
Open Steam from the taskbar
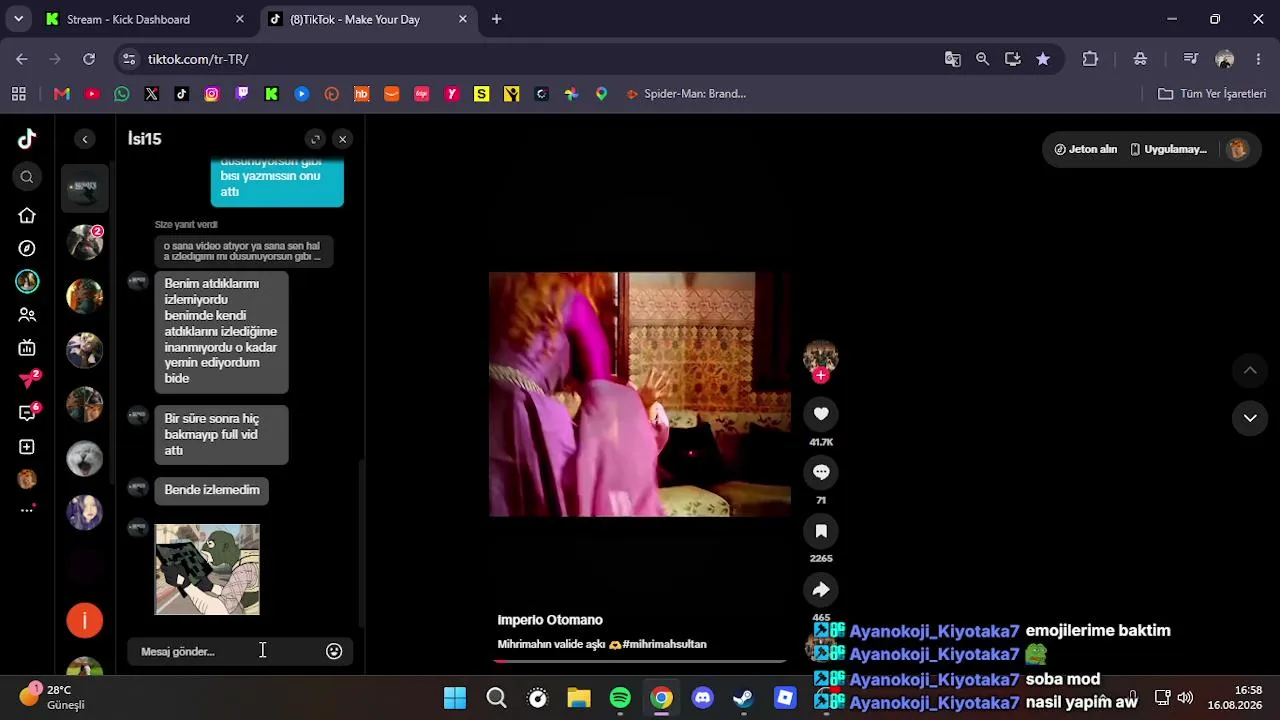(x=744, y=698)
